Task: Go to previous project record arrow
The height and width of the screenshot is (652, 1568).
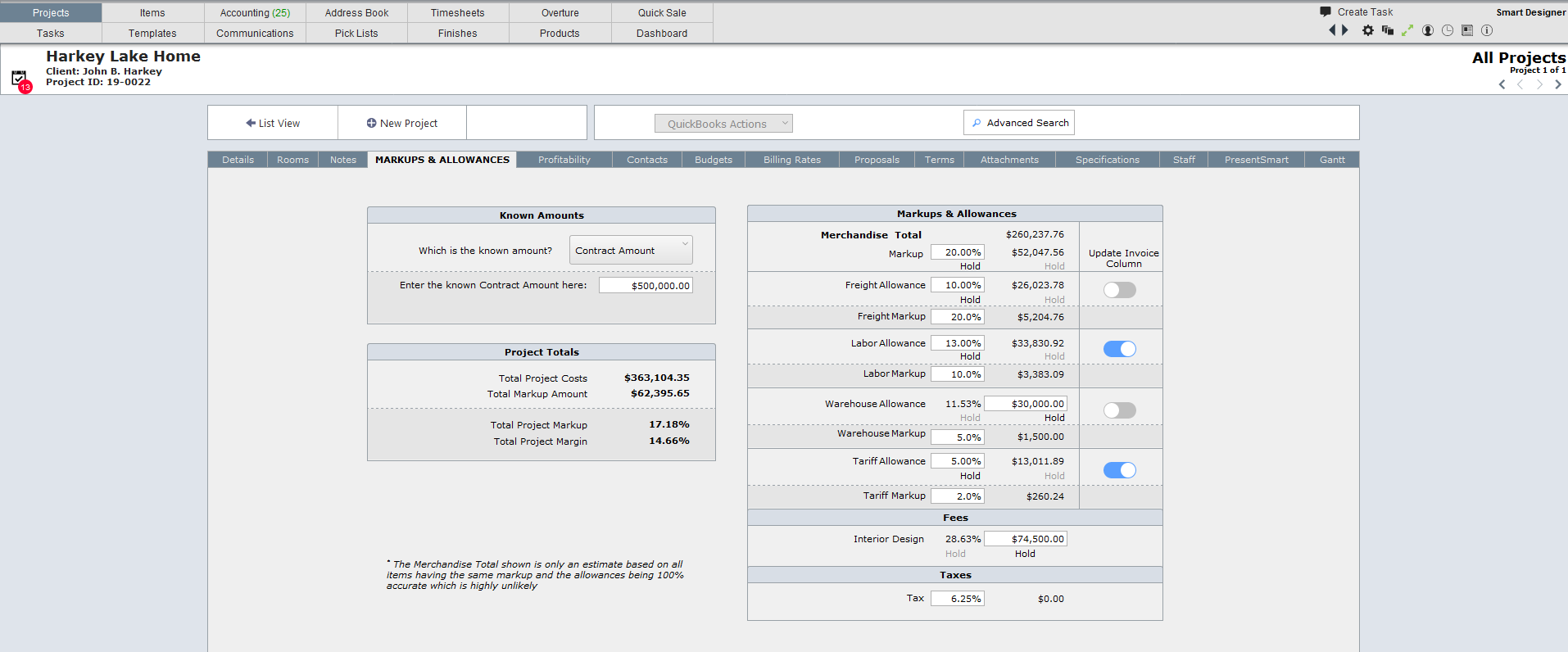Action: (1520, 84)
